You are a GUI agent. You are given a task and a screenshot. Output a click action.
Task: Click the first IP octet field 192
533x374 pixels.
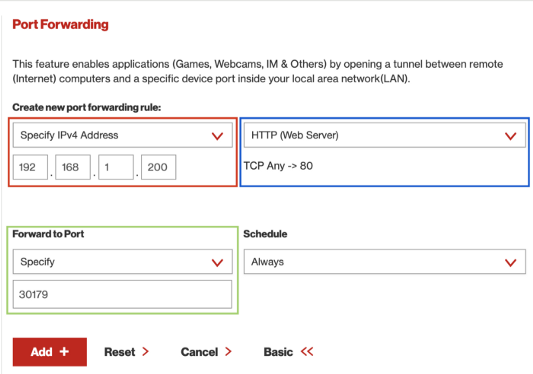click(30, 167)
